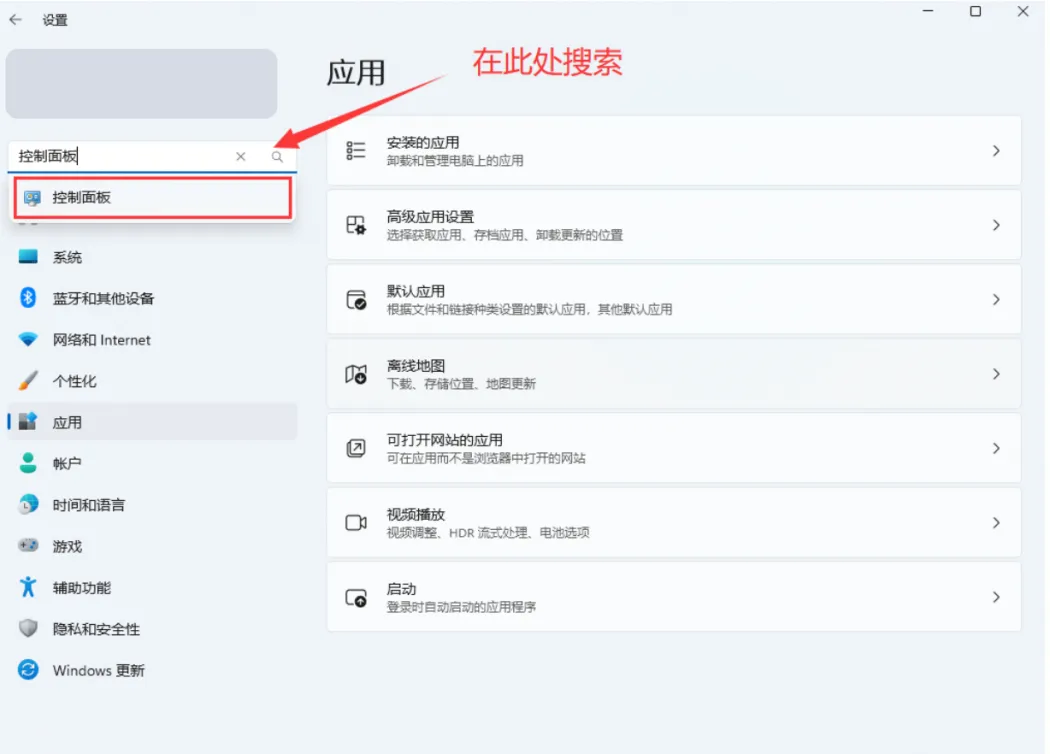Select 帐户 in the sidebar
This screenshot has width=1050, height=754.
(x=67, y=464)
